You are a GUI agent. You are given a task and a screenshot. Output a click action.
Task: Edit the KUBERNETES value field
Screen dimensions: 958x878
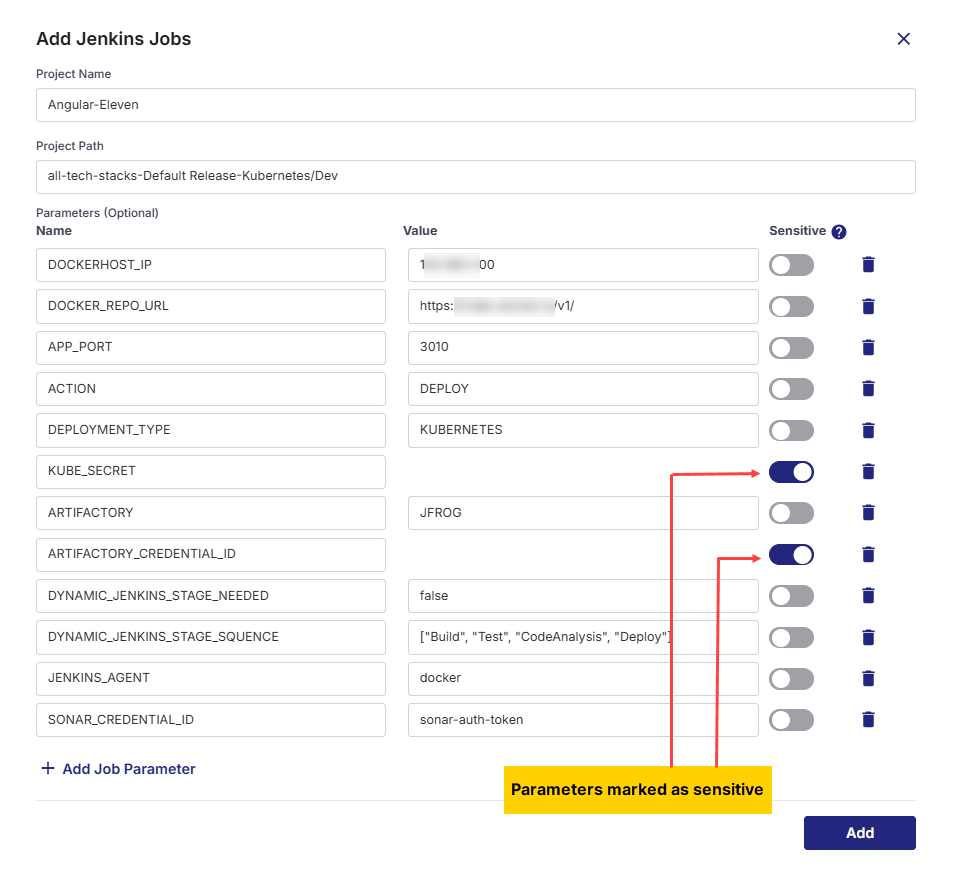tap(583, 431)
